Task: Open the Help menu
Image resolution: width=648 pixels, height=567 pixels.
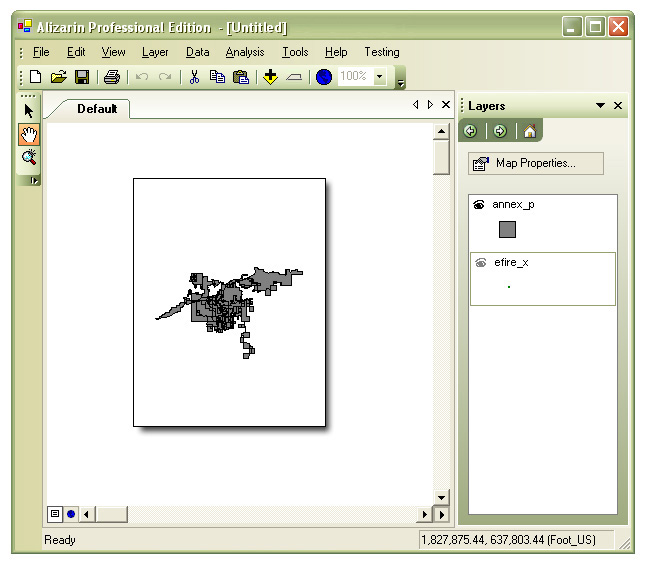Action: pos(336,52)
